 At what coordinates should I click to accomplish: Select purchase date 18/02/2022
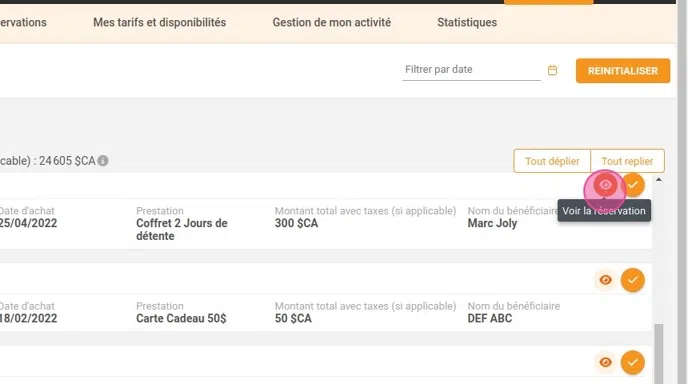(28, 319)
